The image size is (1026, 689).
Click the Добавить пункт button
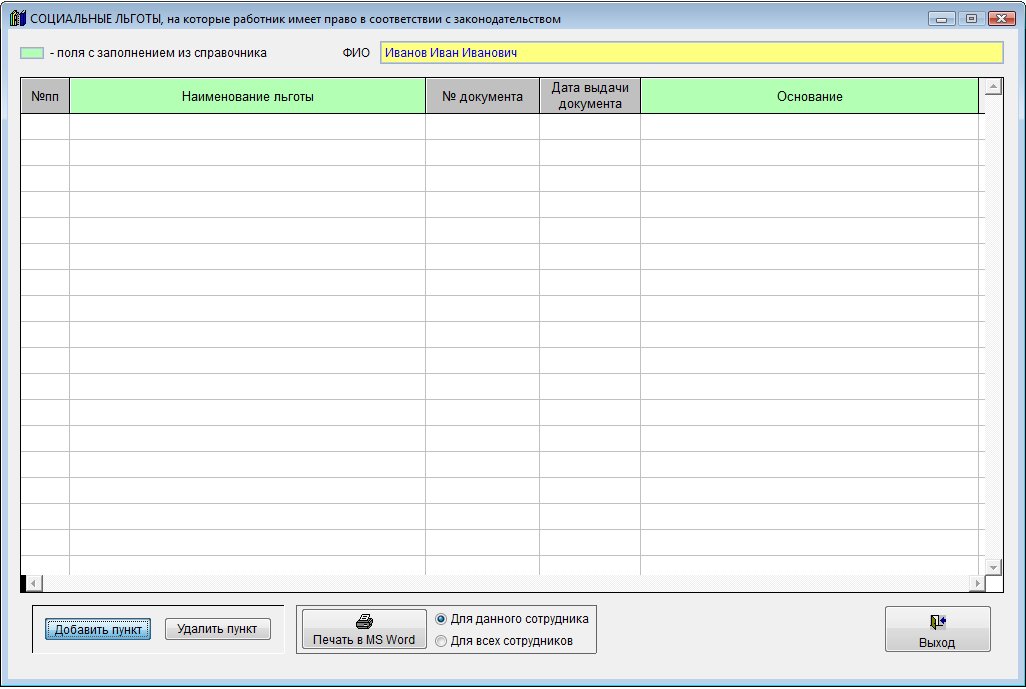point(97,629)
